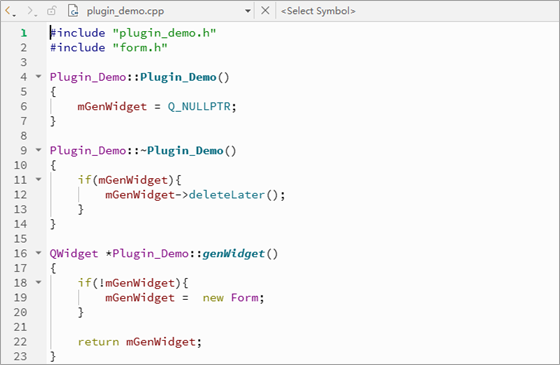Click QWidget return type on line 16
This screenshot has height=365, width=560.
(x=74, y=254)
